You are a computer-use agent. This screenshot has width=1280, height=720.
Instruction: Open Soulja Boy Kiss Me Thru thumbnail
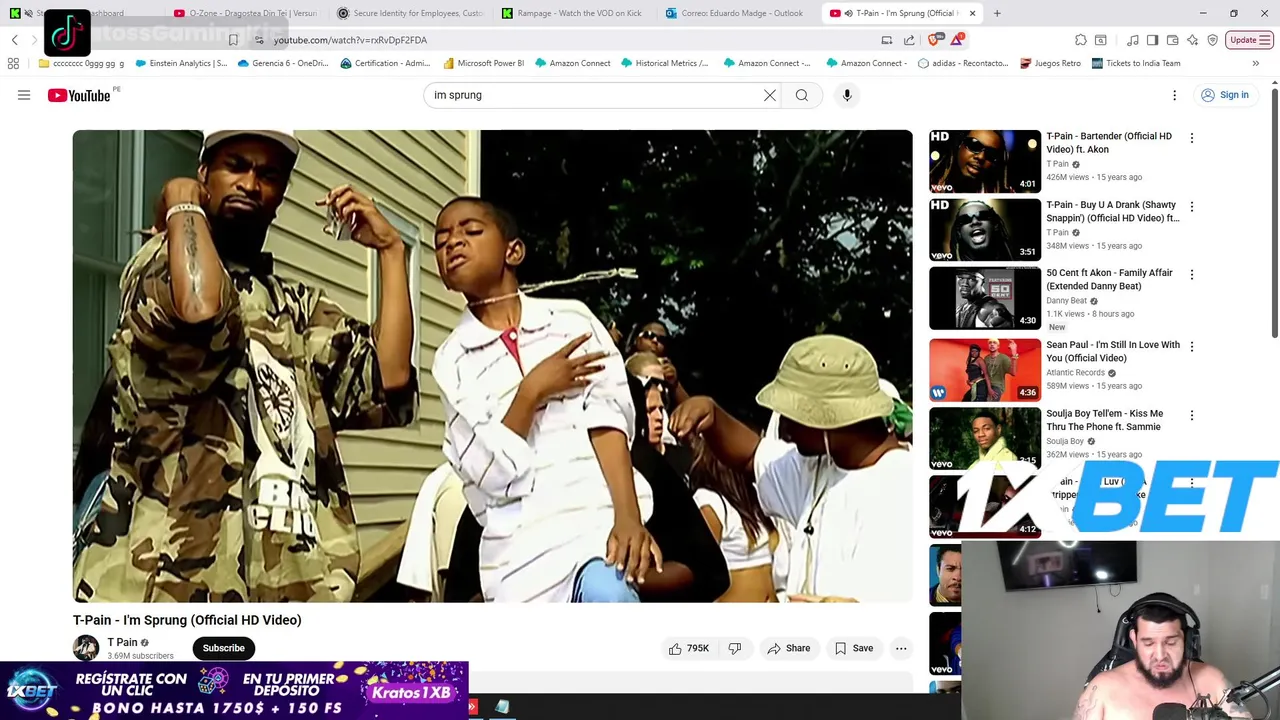985,438
